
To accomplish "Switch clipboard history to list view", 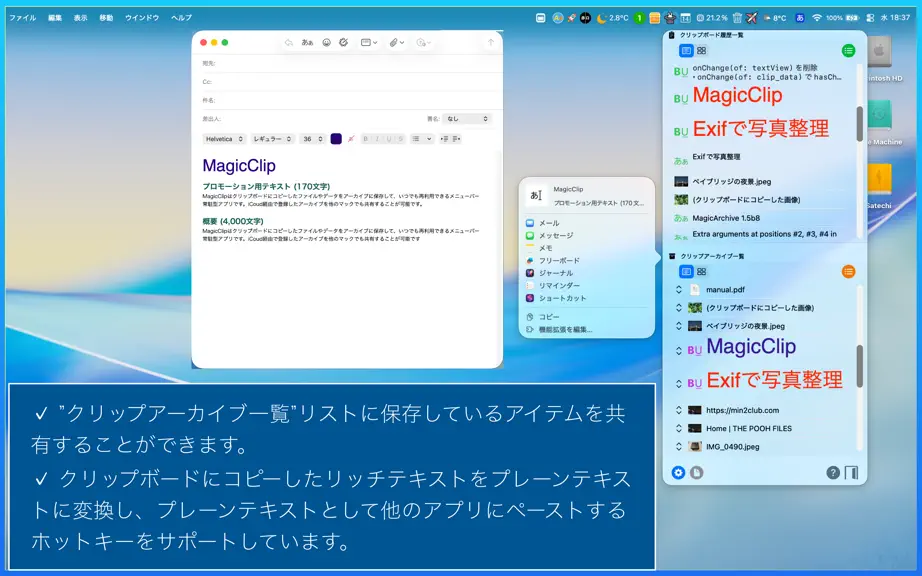I will (686, 51).
